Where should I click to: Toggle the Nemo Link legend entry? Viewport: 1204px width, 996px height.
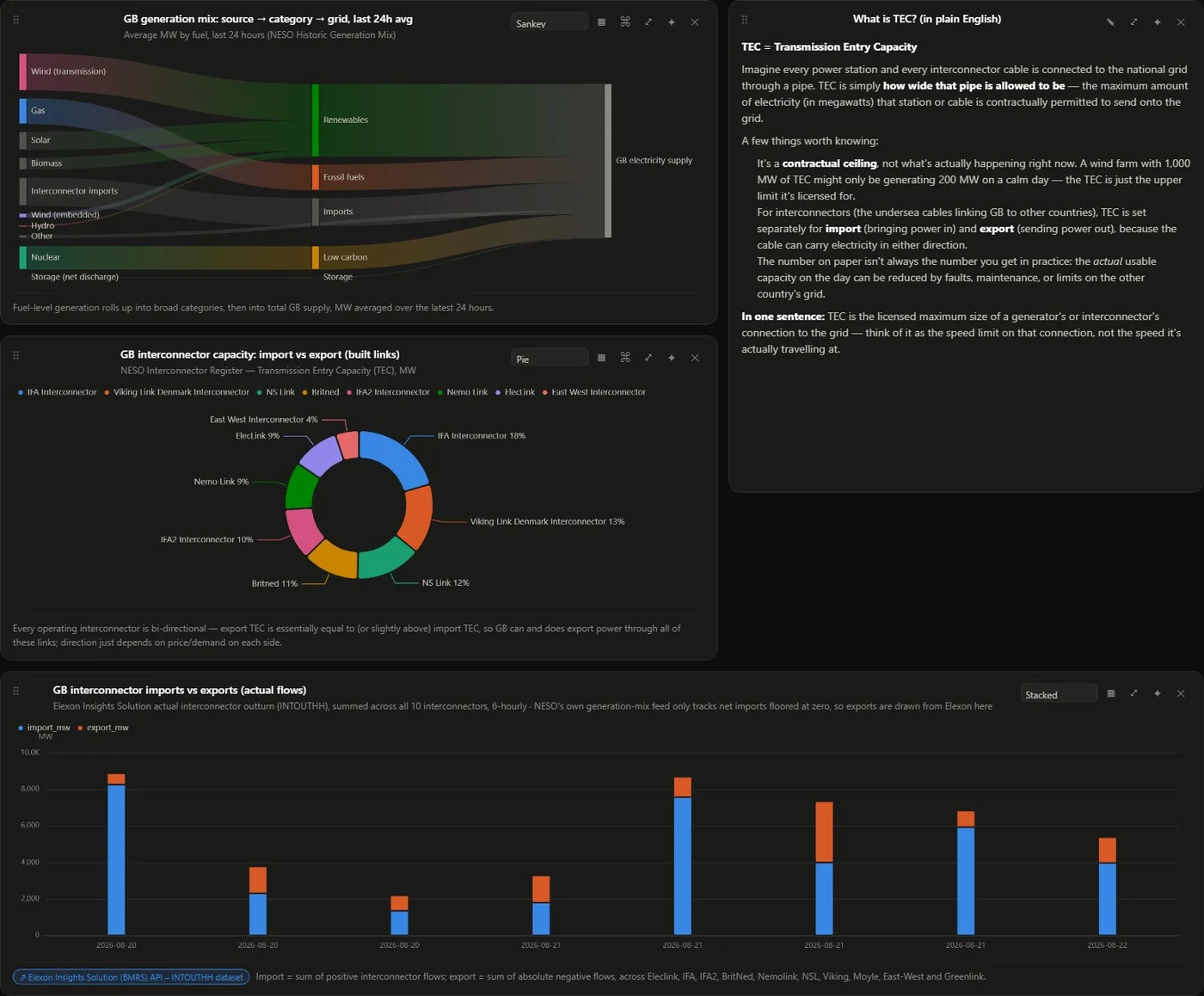463,392
